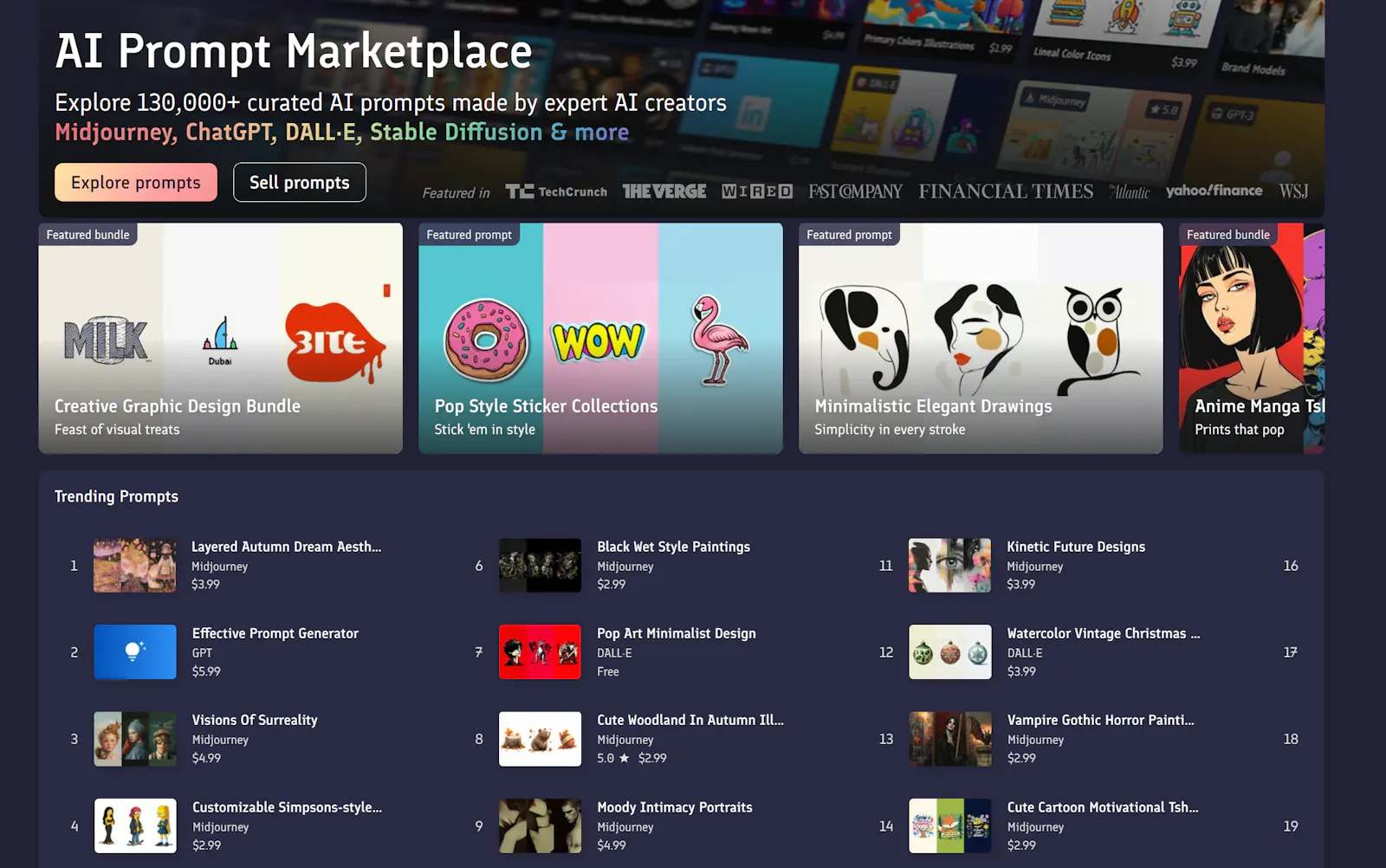The image size is (1386, 868).
Task: Open Layered Autumn Dream Aesth... prompt title
Action: point(286,547)
